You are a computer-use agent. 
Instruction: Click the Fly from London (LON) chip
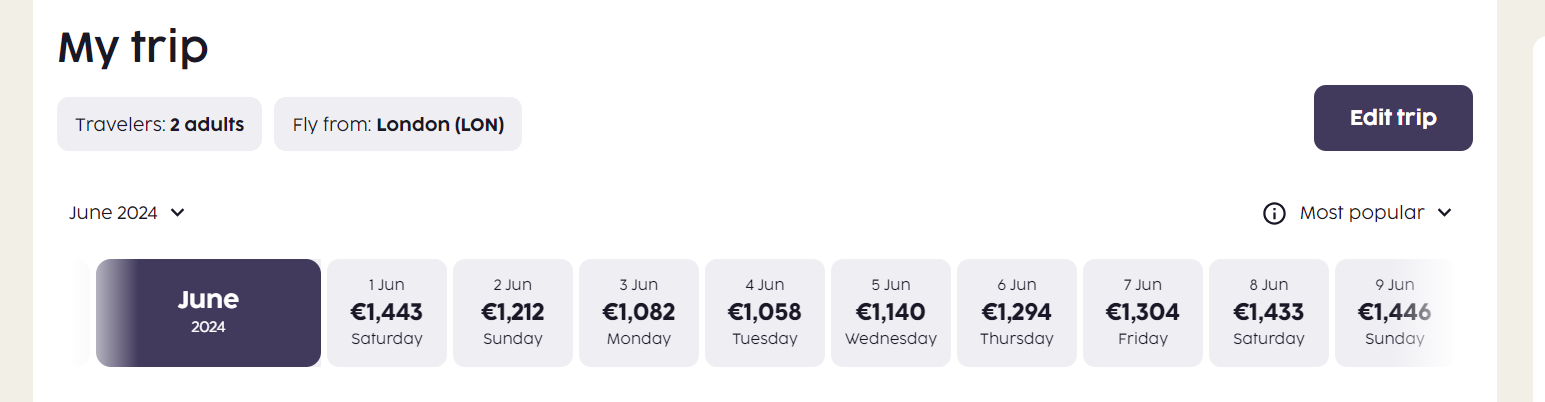pyautogui.click(x=398, y=124)
